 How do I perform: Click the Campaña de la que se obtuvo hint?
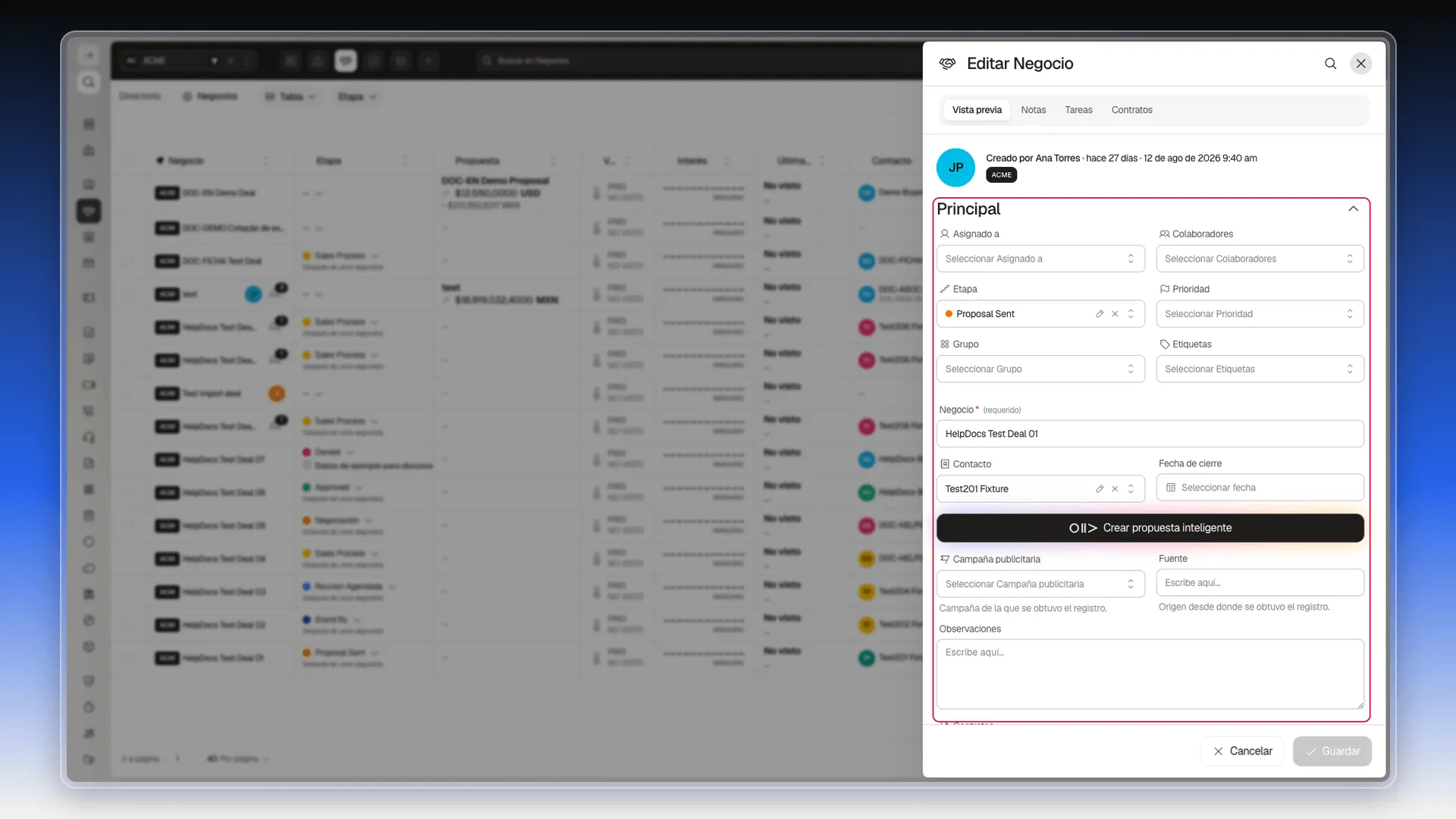tap(1022, 608)
